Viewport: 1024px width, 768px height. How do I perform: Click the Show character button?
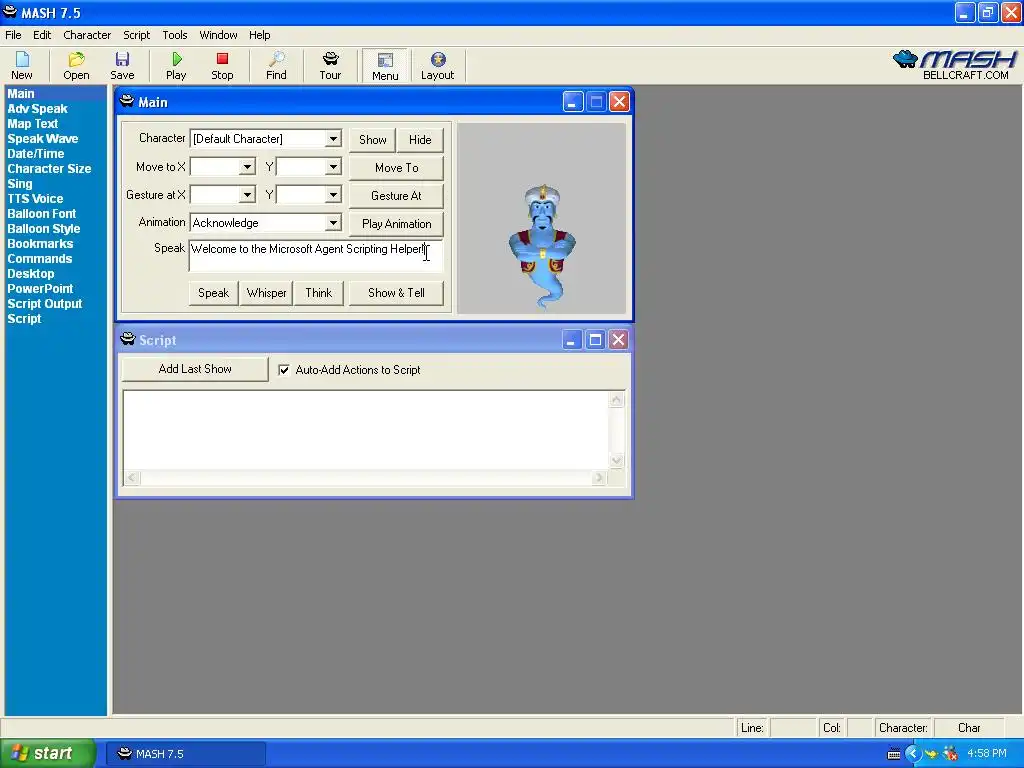(372, 140)
